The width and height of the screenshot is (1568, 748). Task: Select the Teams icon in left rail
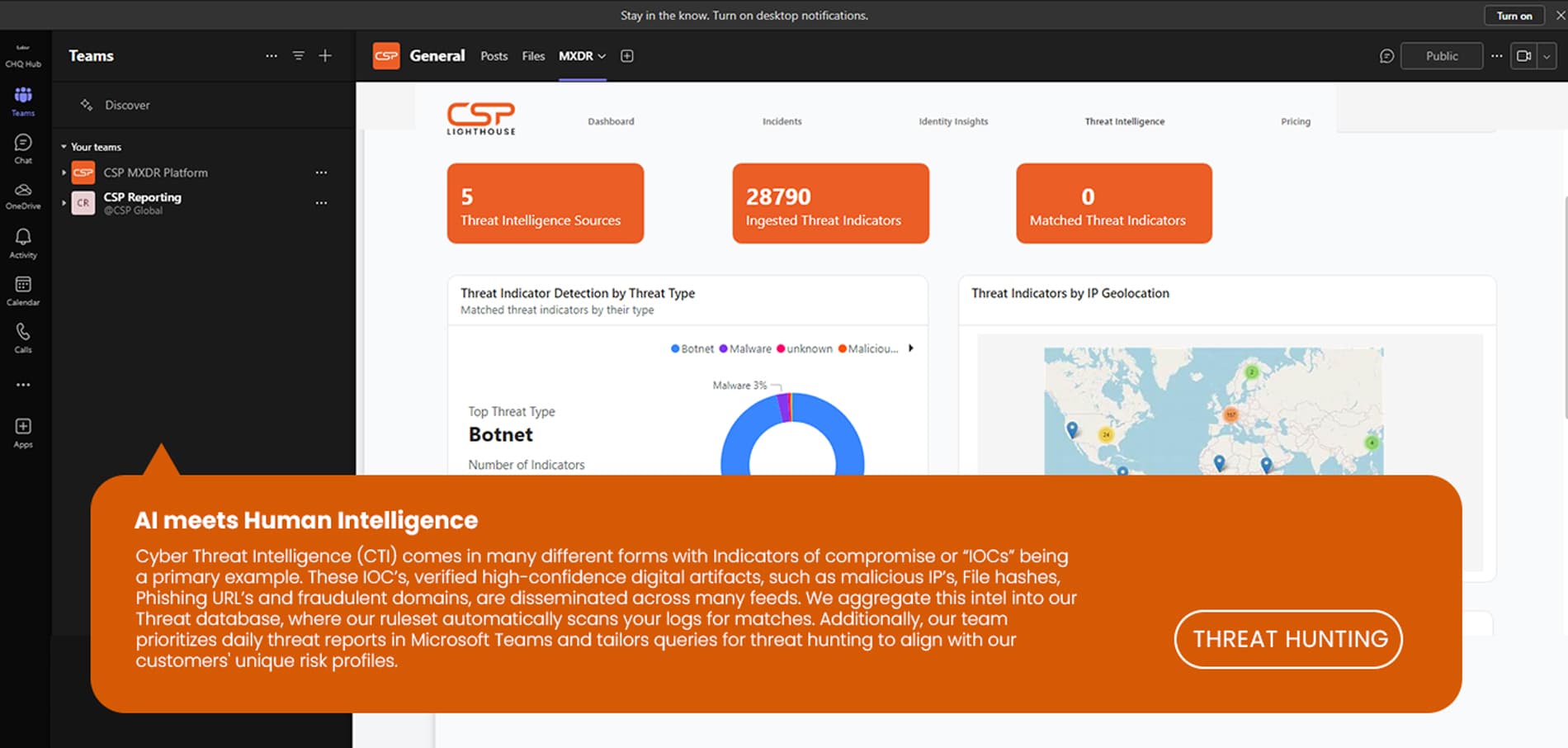point(23,102)
